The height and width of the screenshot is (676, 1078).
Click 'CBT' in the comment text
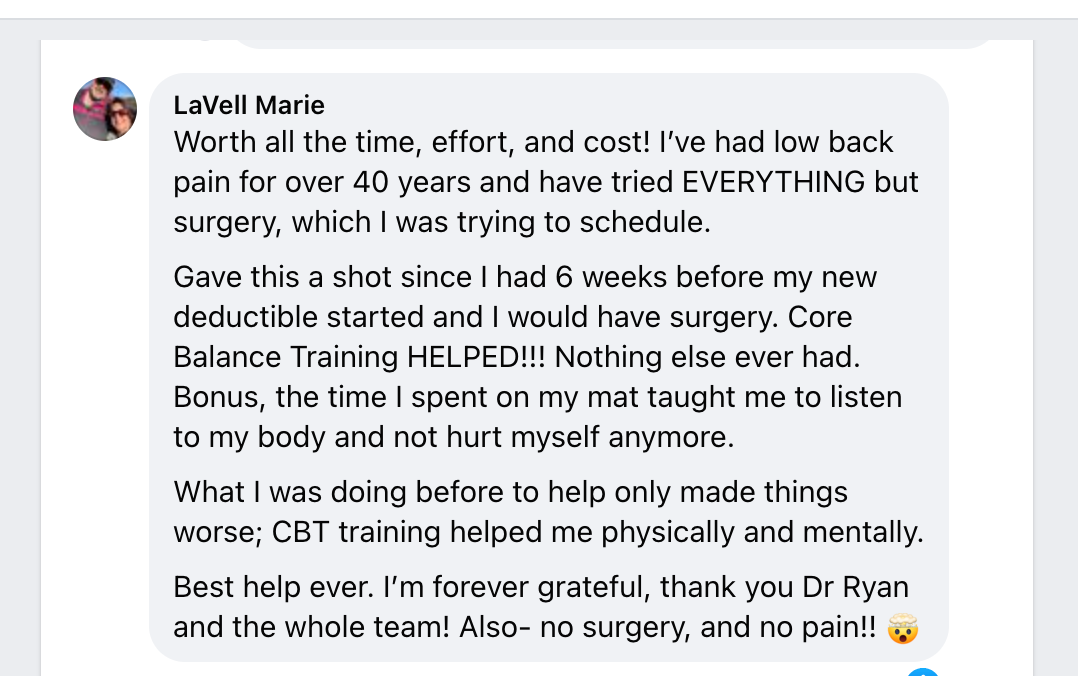coord(300,532)
